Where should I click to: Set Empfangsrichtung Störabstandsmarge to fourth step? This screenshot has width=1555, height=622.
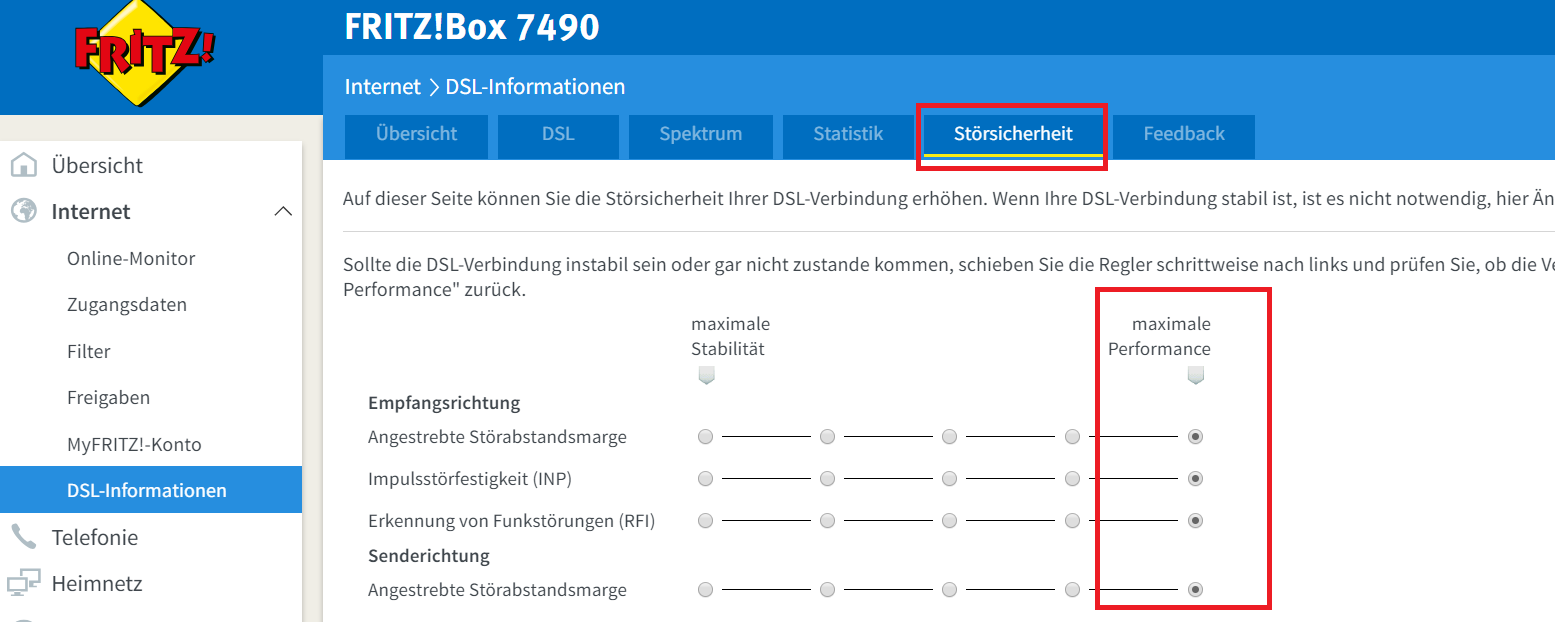point(1072,437)
